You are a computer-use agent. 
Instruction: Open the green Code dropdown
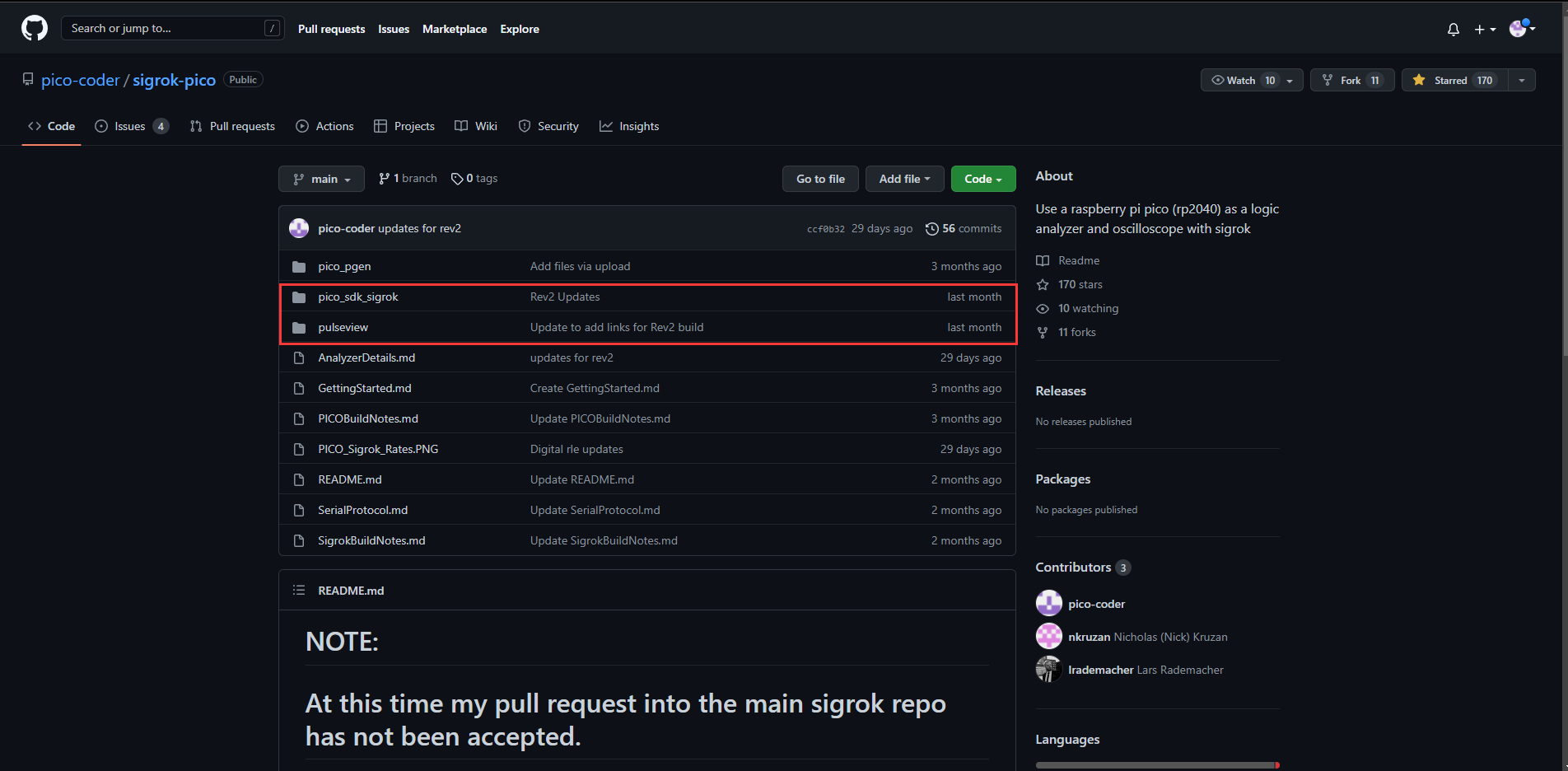tap(983, 179)
